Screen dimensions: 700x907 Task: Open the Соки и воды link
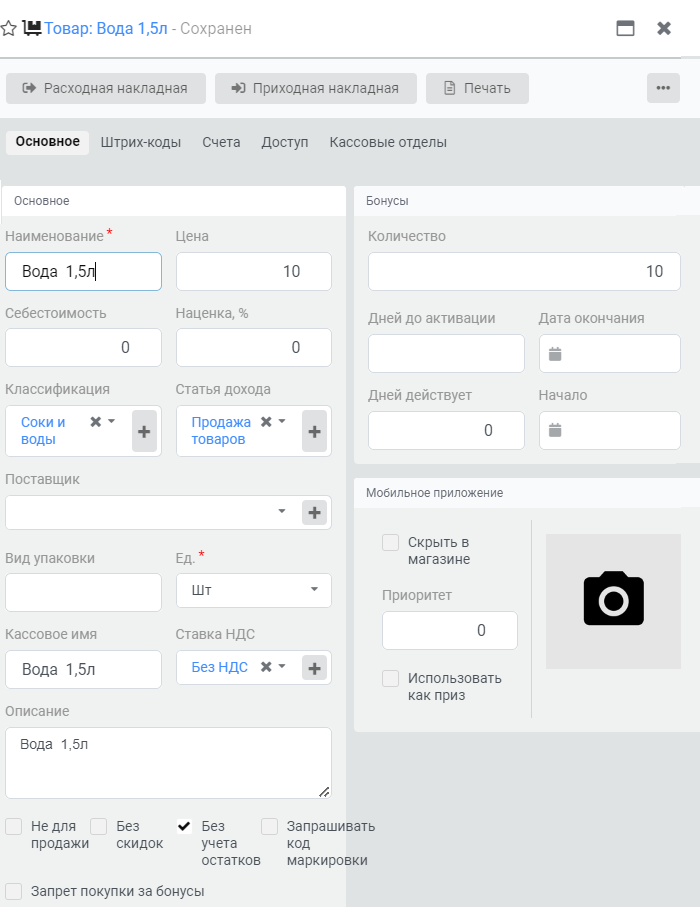pos(43,430)
